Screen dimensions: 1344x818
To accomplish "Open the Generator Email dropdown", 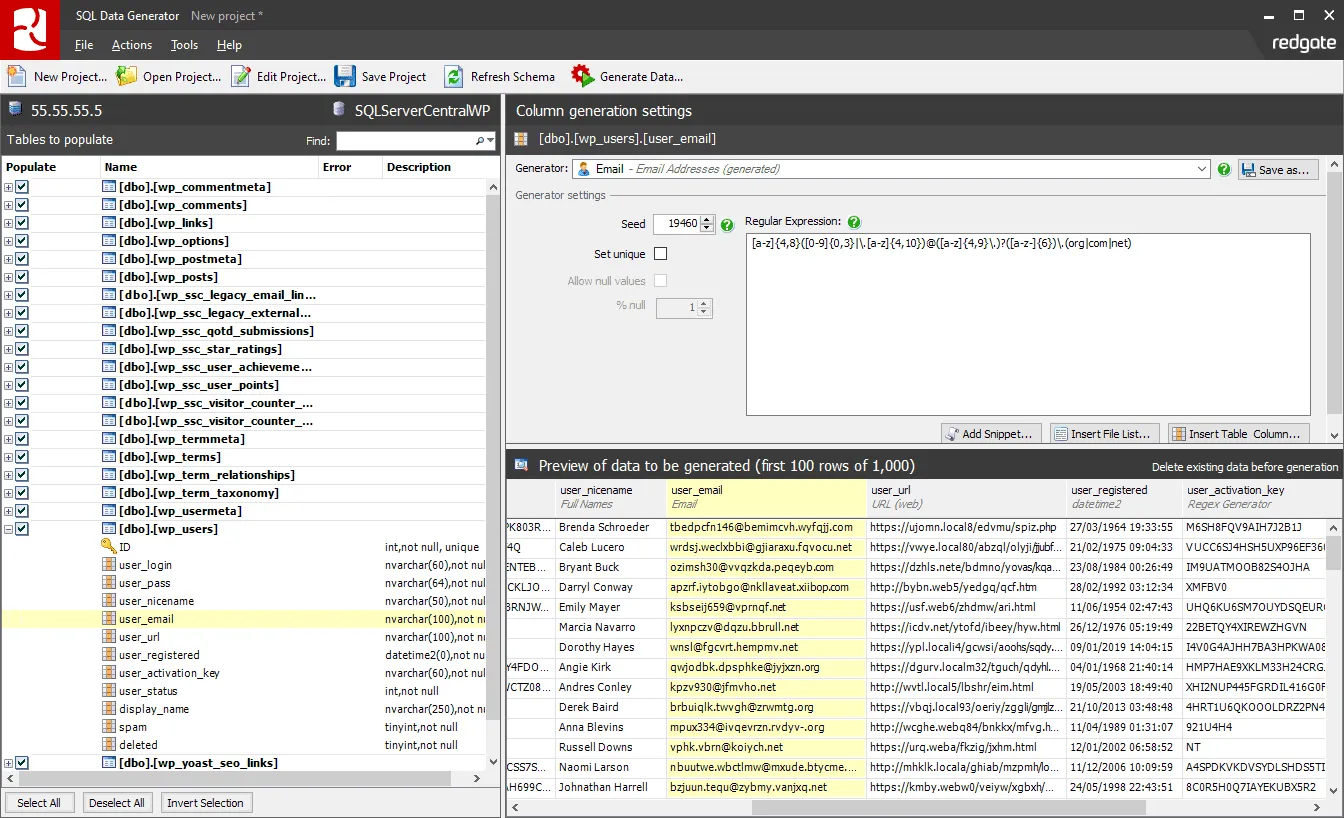I will point(1201,169).
